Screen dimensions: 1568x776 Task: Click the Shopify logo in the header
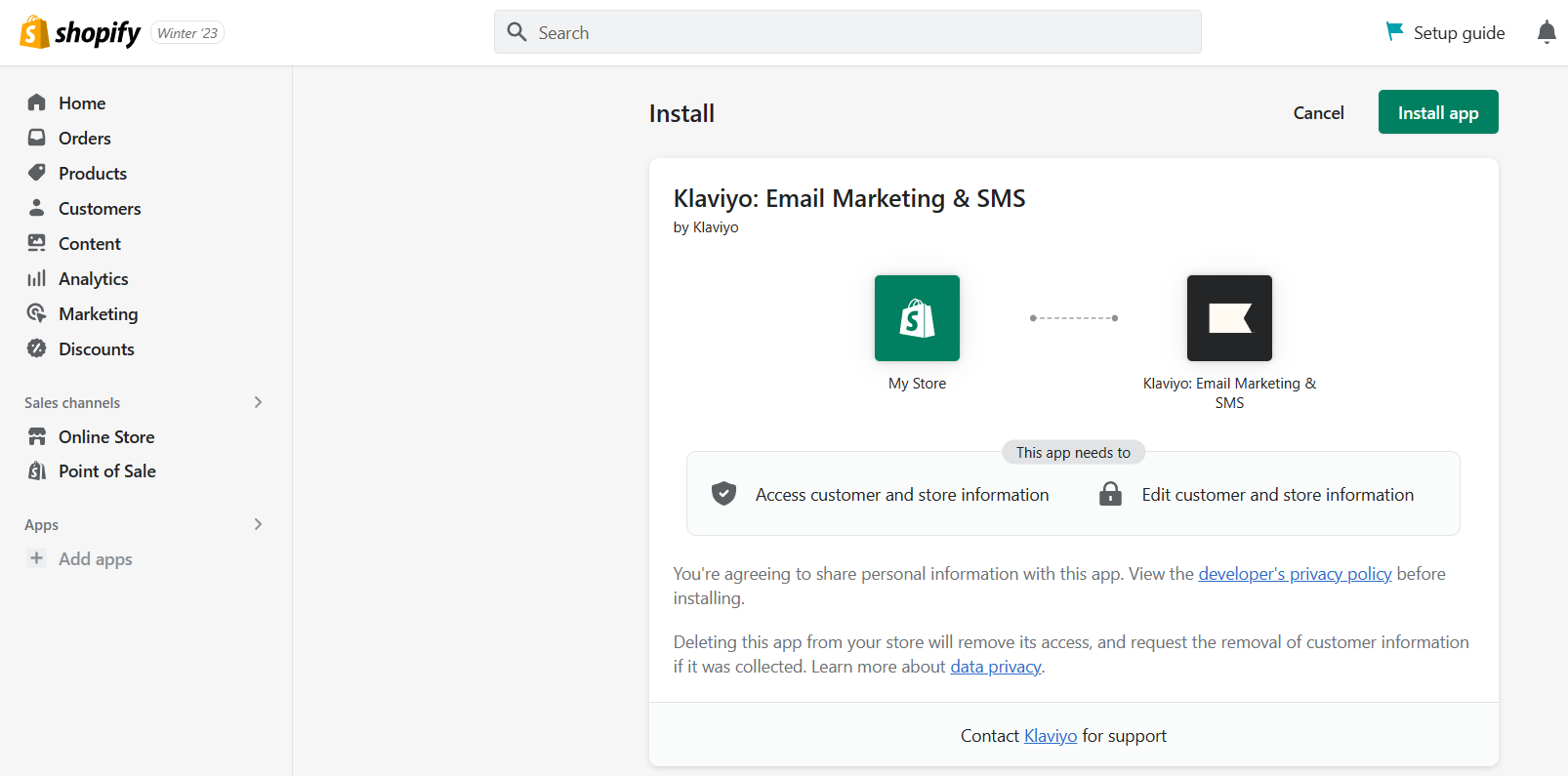click(81, 32)
